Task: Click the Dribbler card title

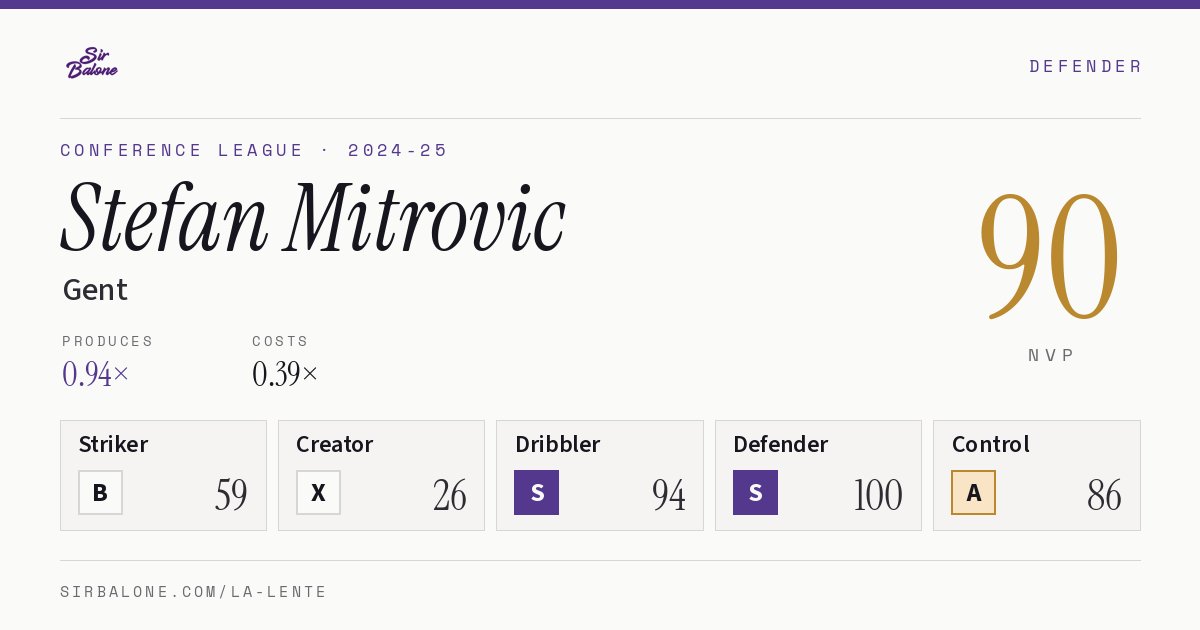Action: click(x=558, y=444)
